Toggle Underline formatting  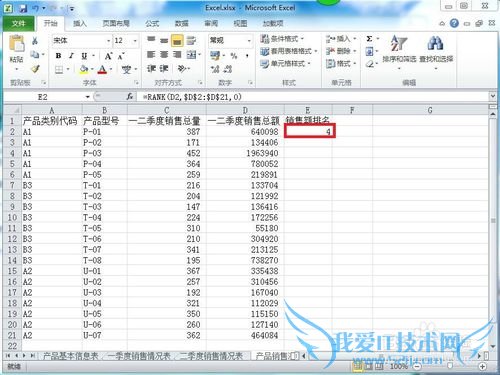coord(84,56)
